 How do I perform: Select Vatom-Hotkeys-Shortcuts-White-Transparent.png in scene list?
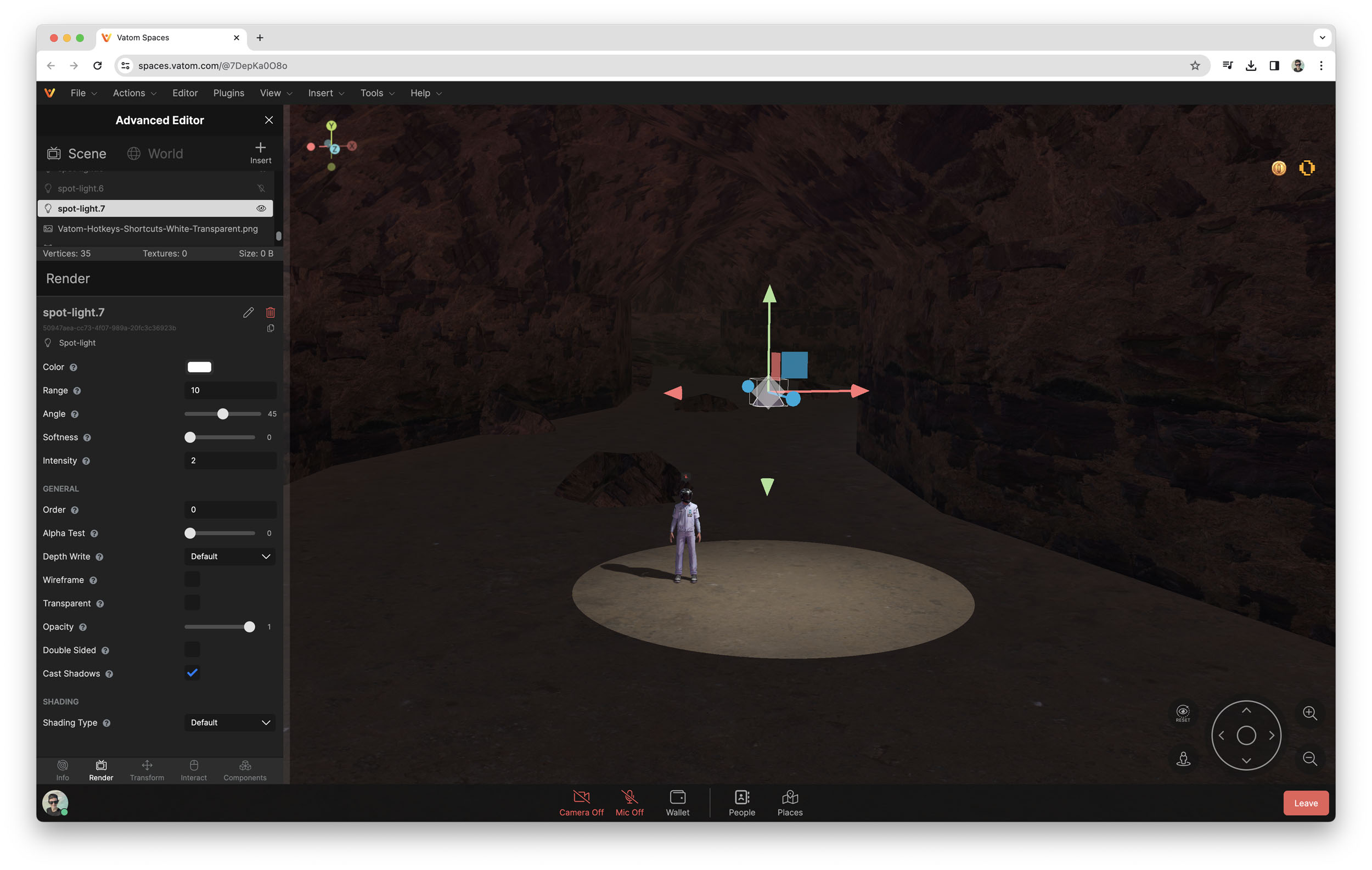155,229
